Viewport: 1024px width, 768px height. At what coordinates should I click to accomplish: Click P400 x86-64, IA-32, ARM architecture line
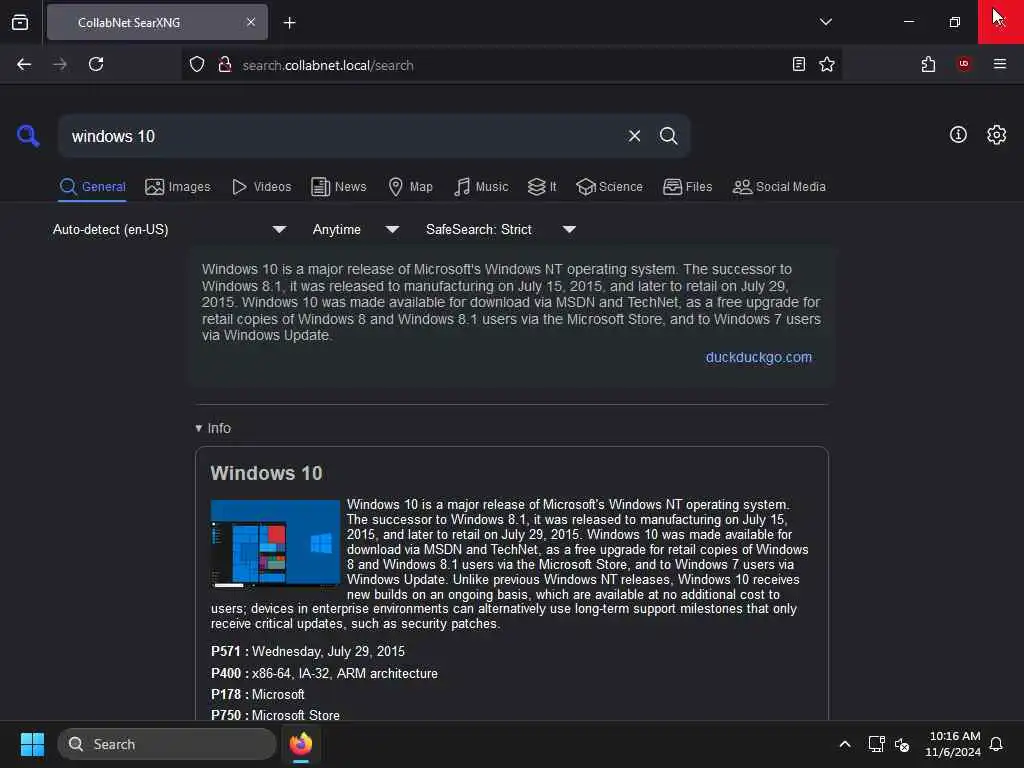click(x=324, y=673)
